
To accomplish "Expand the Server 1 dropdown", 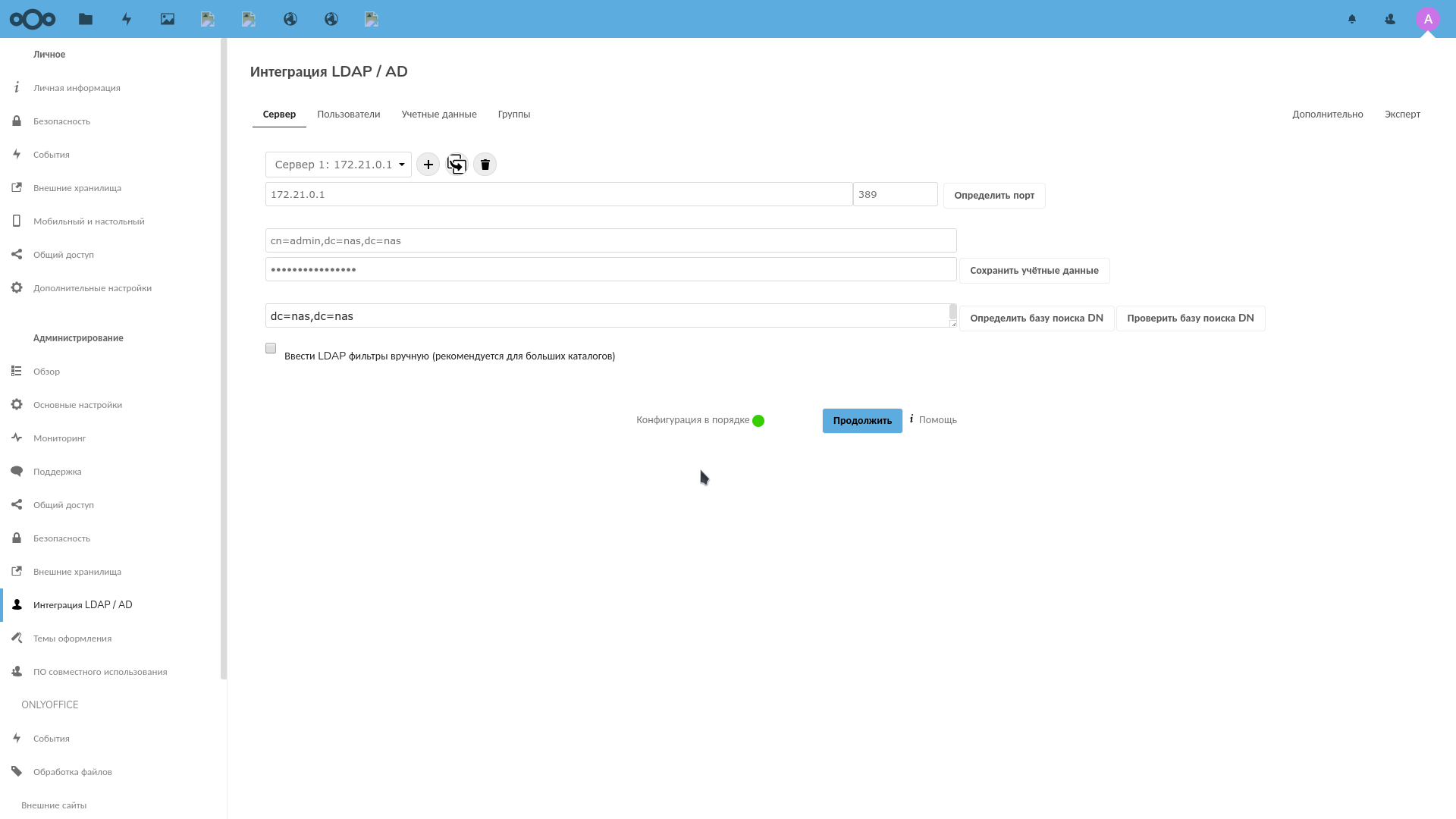I will pyautogui.click(x=338, y=165).
